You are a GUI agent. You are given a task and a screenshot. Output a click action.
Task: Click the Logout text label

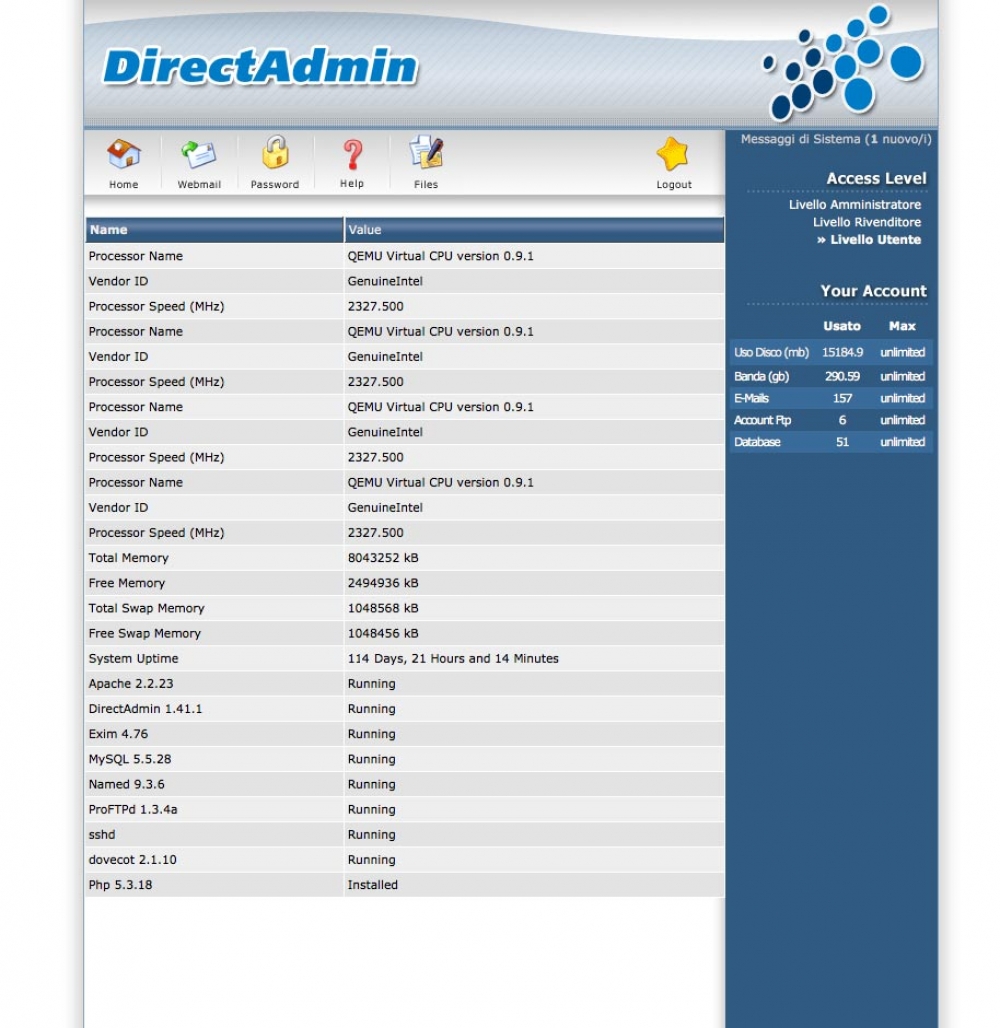tap(674, 185)
